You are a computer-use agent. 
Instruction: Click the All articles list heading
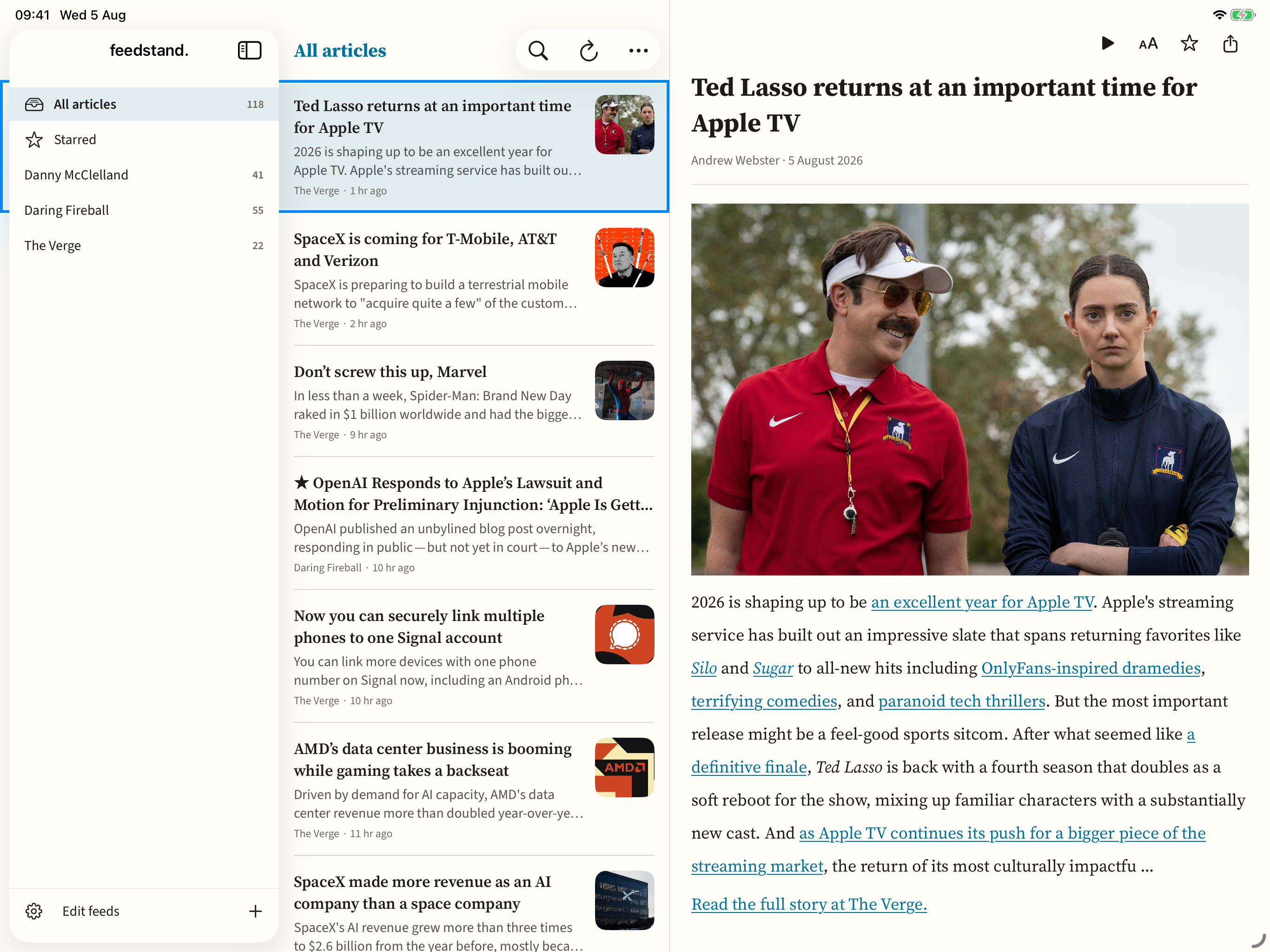340,51
